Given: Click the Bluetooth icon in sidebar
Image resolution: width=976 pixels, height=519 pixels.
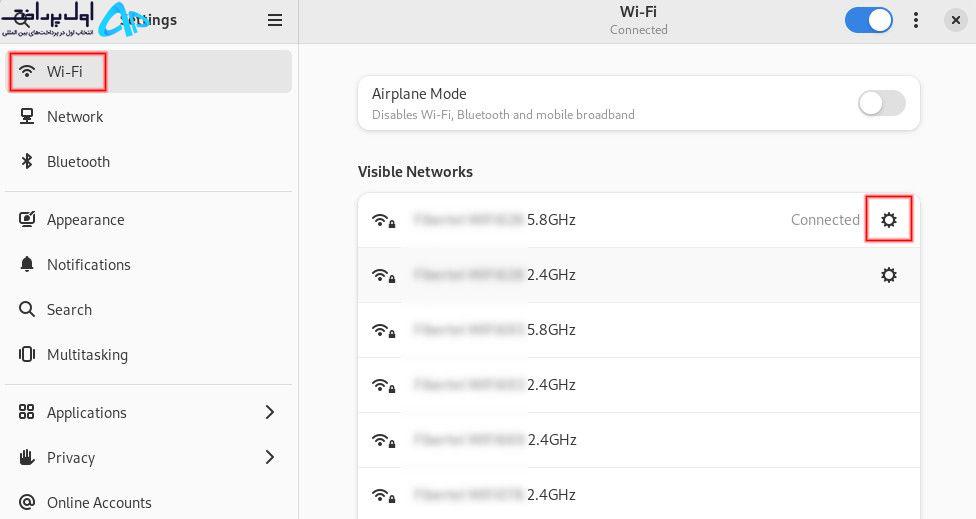Looking at the screenshot, I should 27,161.
